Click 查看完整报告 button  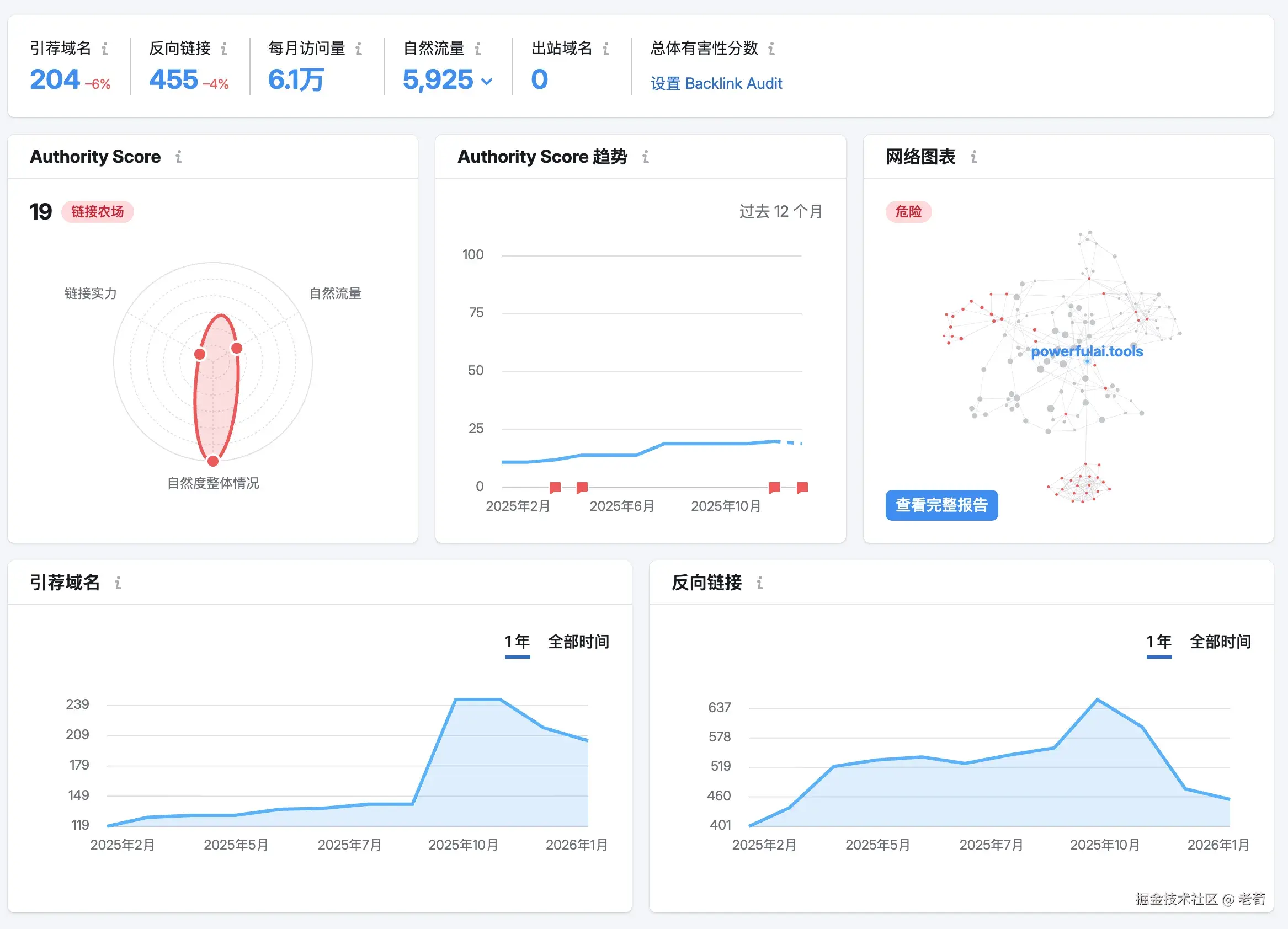pos(941,505)
